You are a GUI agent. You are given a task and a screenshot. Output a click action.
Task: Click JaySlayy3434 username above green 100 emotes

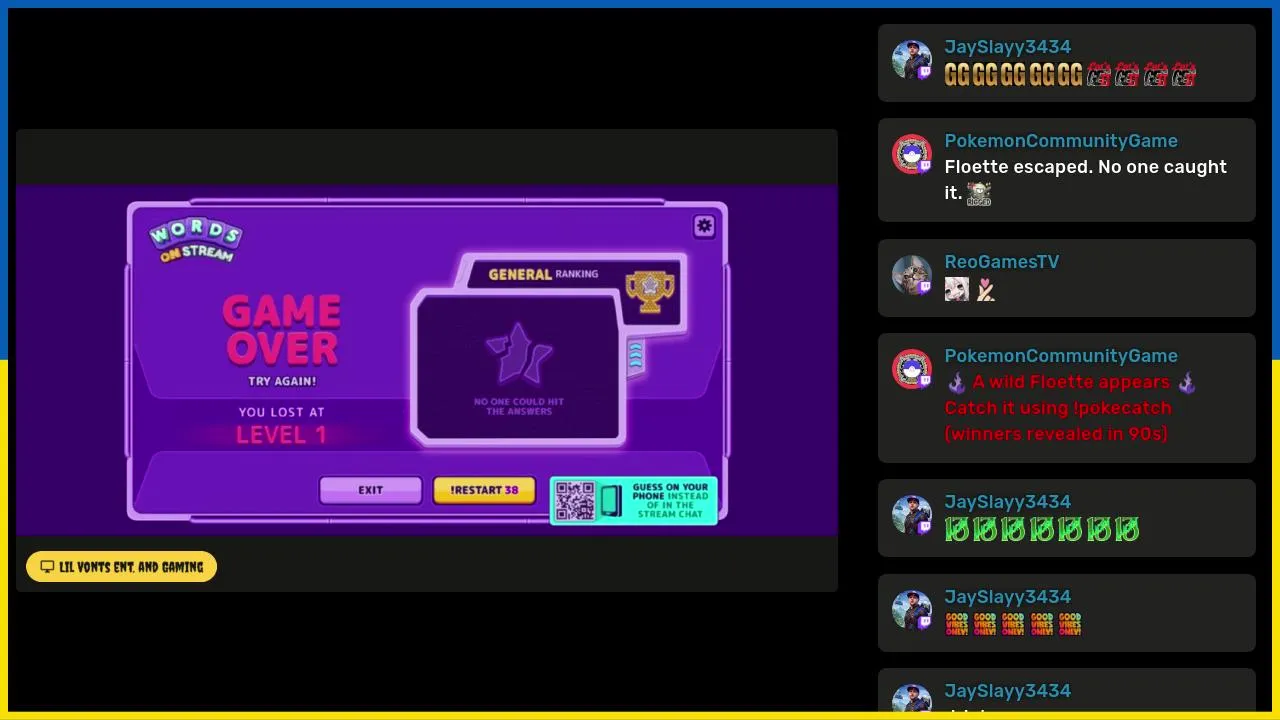click(1007, 502)
